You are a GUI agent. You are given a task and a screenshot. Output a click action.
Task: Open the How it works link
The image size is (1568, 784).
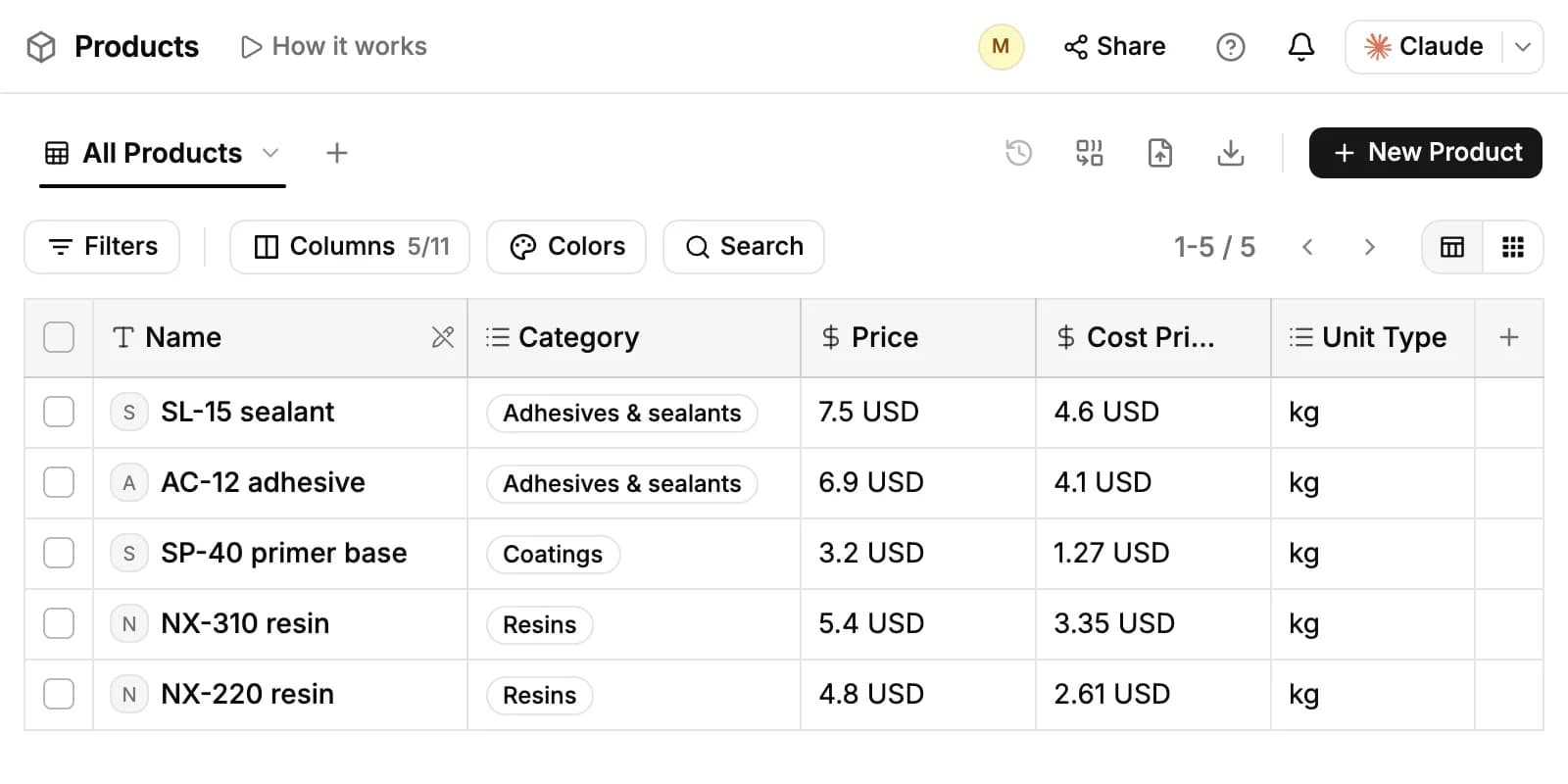point(333,46)
